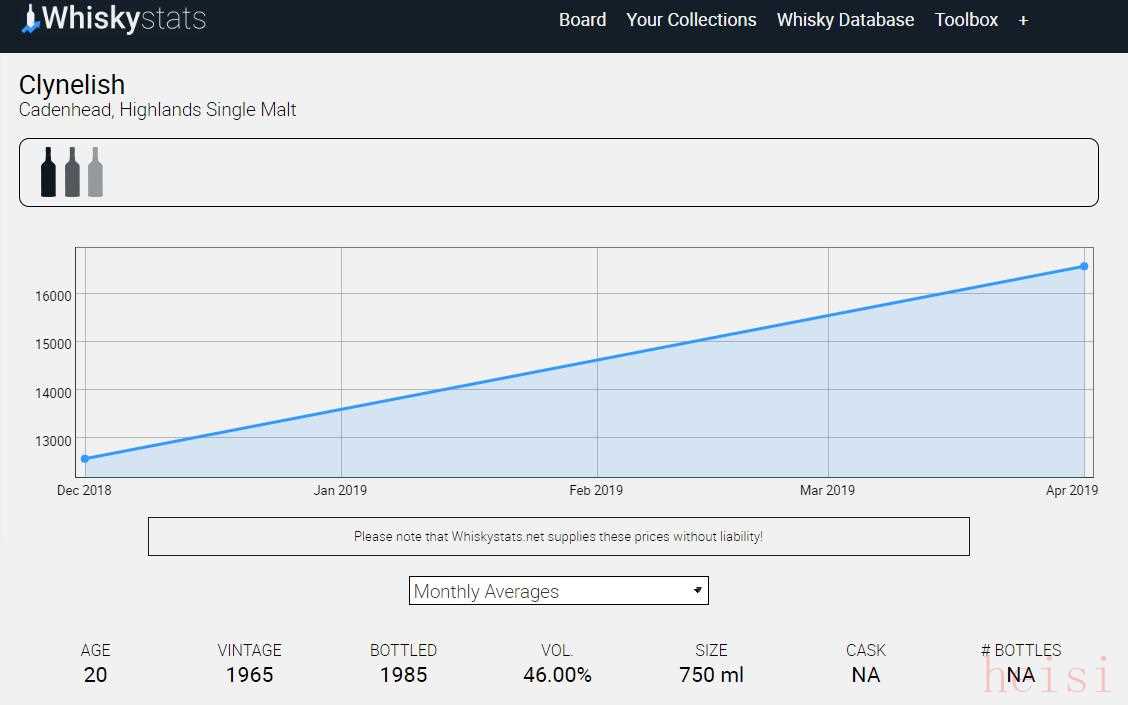Click the Vintage 1965 value
1128x705 pixels.
[x=249, y=675]
